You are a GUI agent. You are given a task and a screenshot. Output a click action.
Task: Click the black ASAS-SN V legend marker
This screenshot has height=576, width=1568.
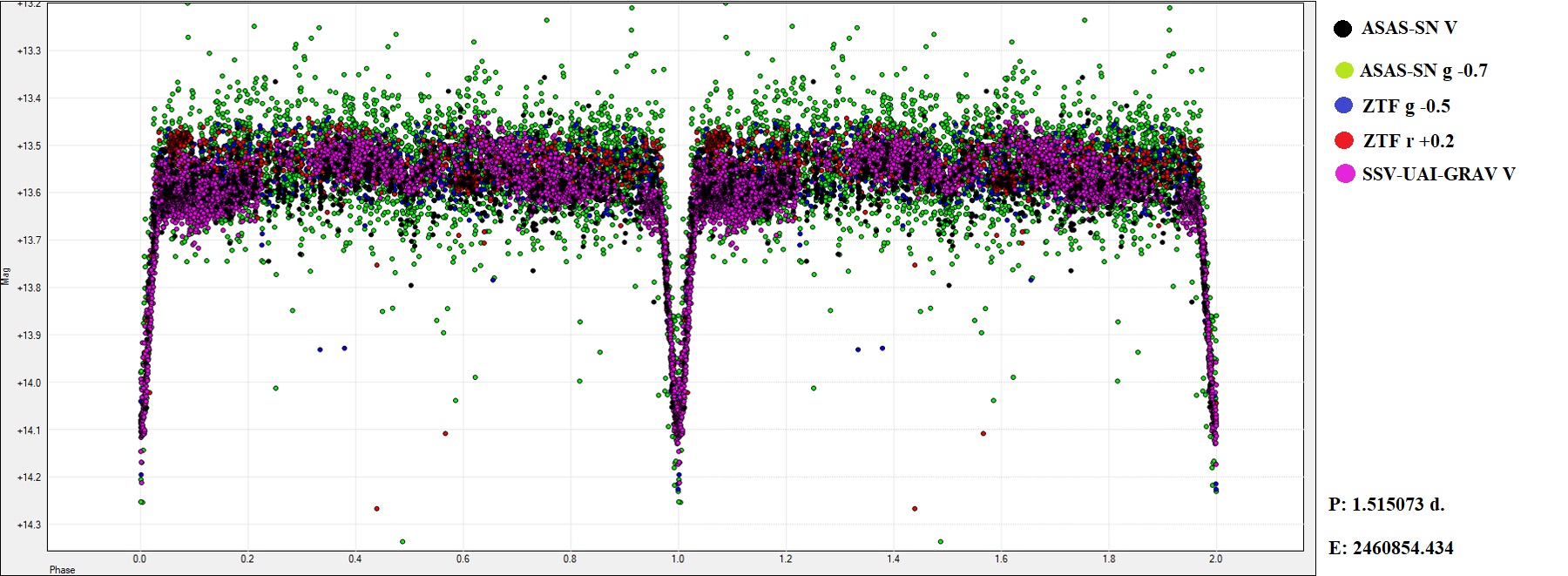pos(1342,29)
